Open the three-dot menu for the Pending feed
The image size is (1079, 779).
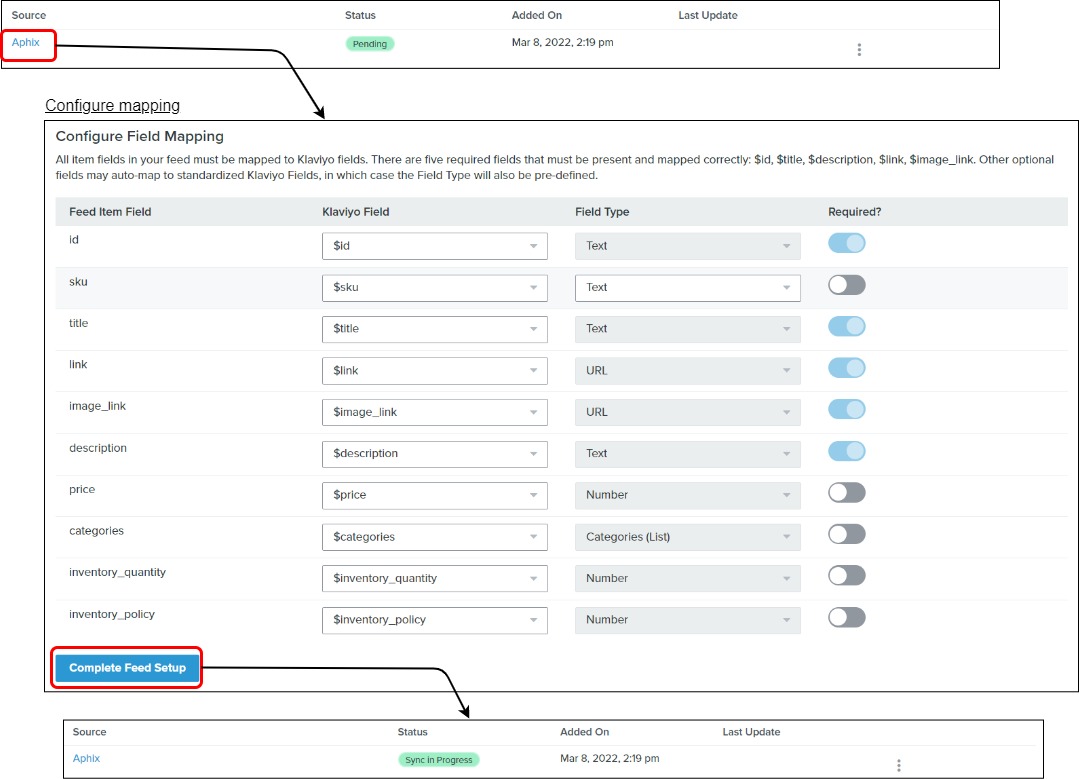click(x=859, y=50)
